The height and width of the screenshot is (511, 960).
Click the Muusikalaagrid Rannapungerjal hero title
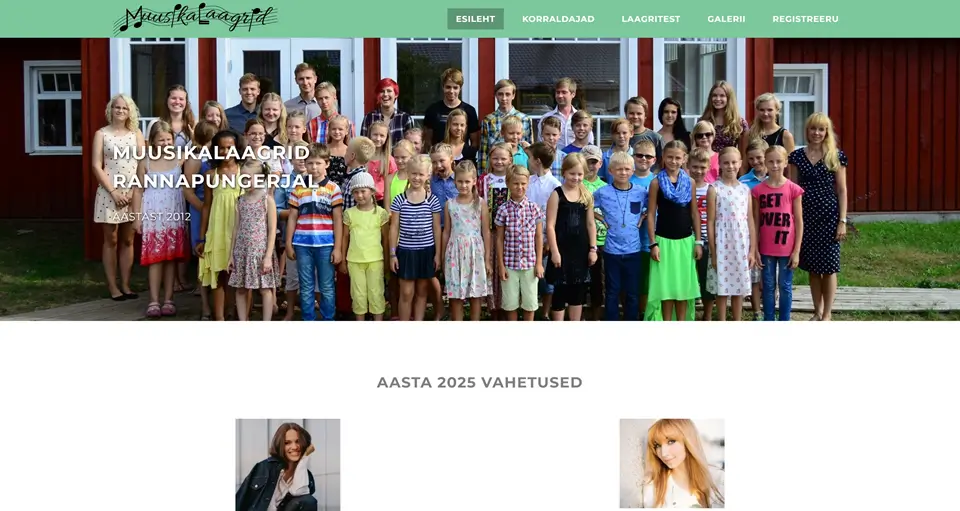point(214,166)
